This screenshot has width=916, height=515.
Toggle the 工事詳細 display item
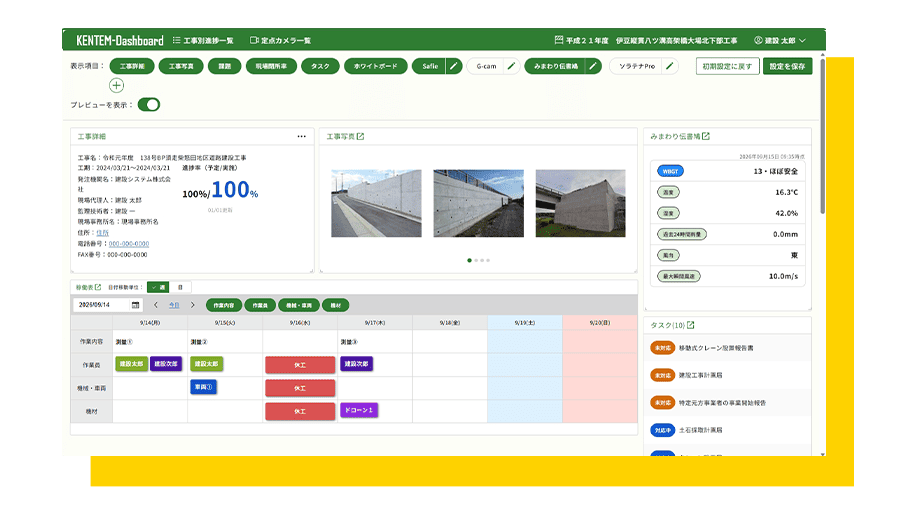tap(132, 66)
